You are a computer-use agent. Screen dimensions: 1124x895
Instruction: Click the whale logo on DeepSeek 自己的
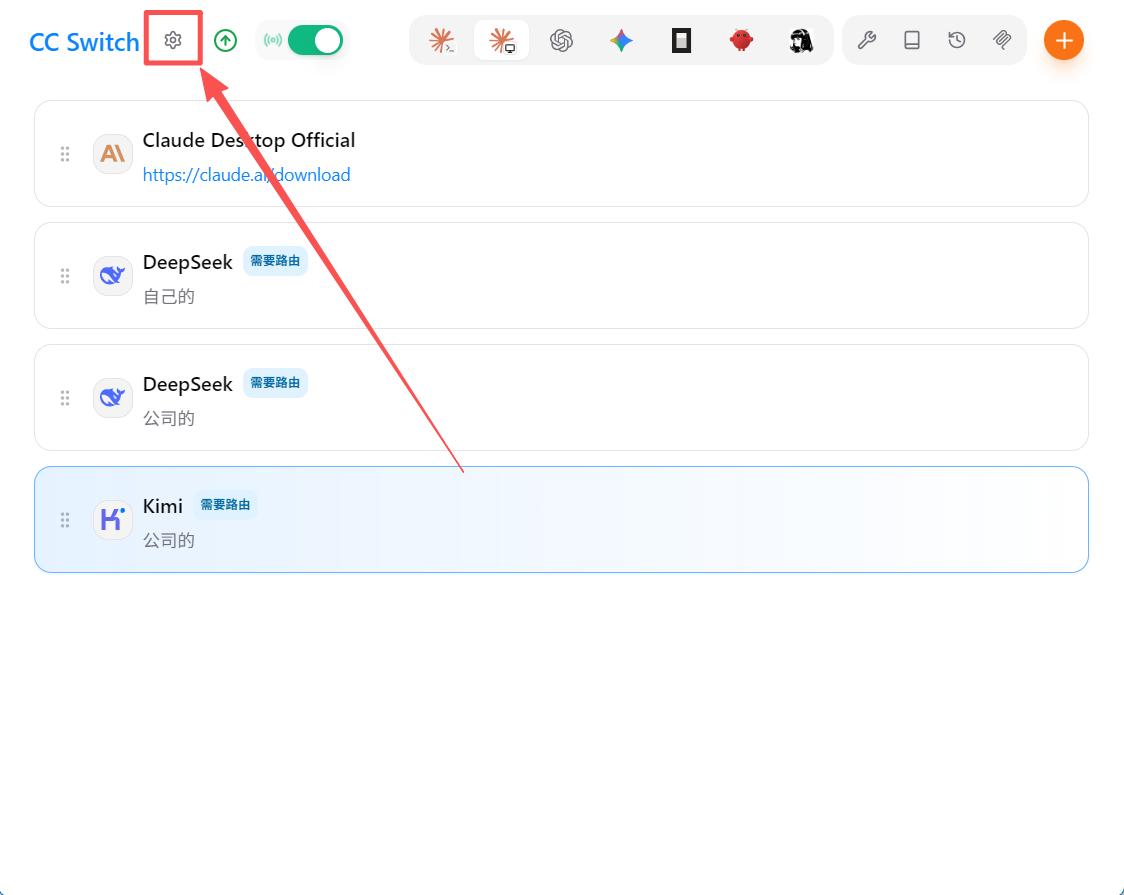(x=113, y=275)
